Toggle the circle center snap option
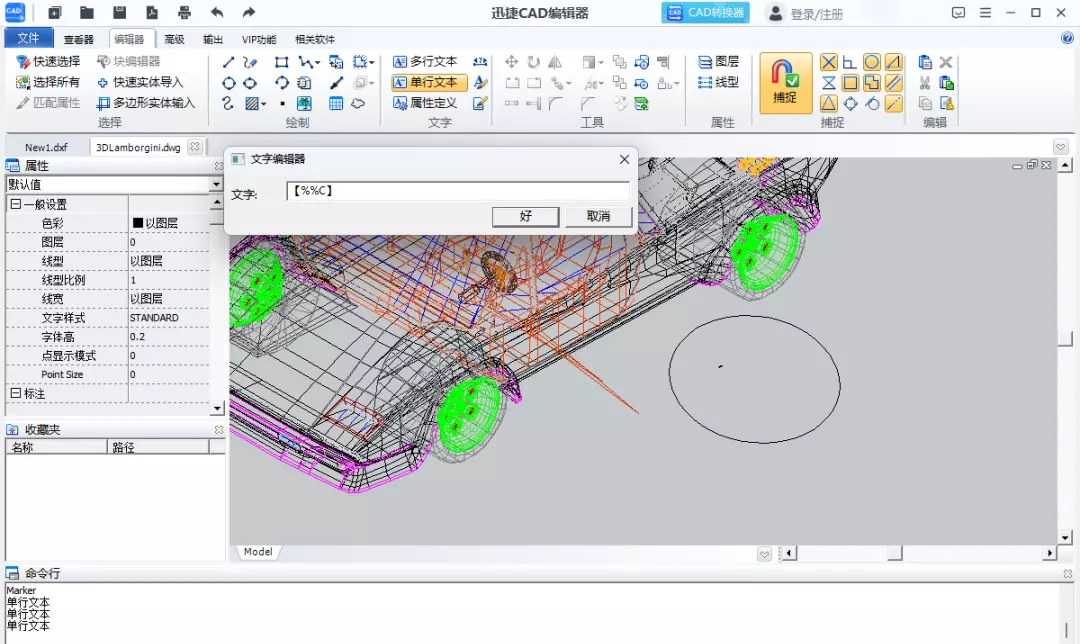Viewport: 1080px width, 644px height. click(x=872, y=62)
